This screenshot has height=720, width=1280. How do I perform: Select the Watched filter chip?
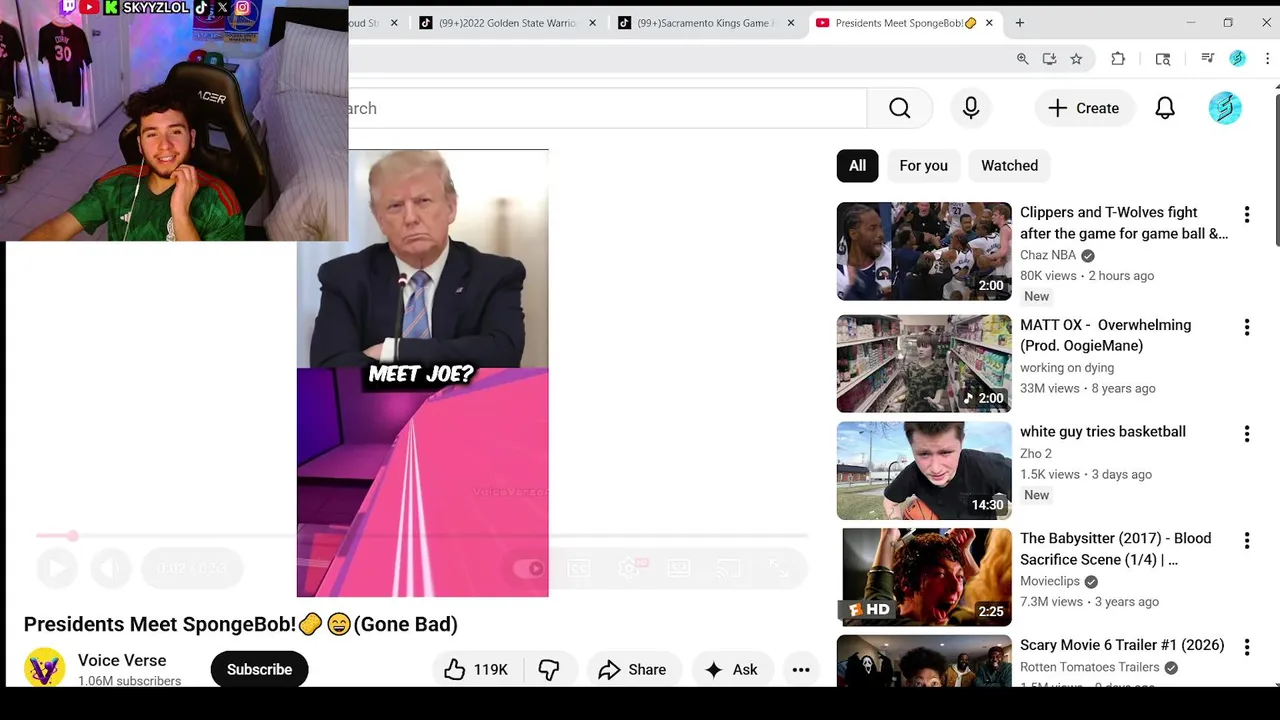click(x=1009, y=166)
